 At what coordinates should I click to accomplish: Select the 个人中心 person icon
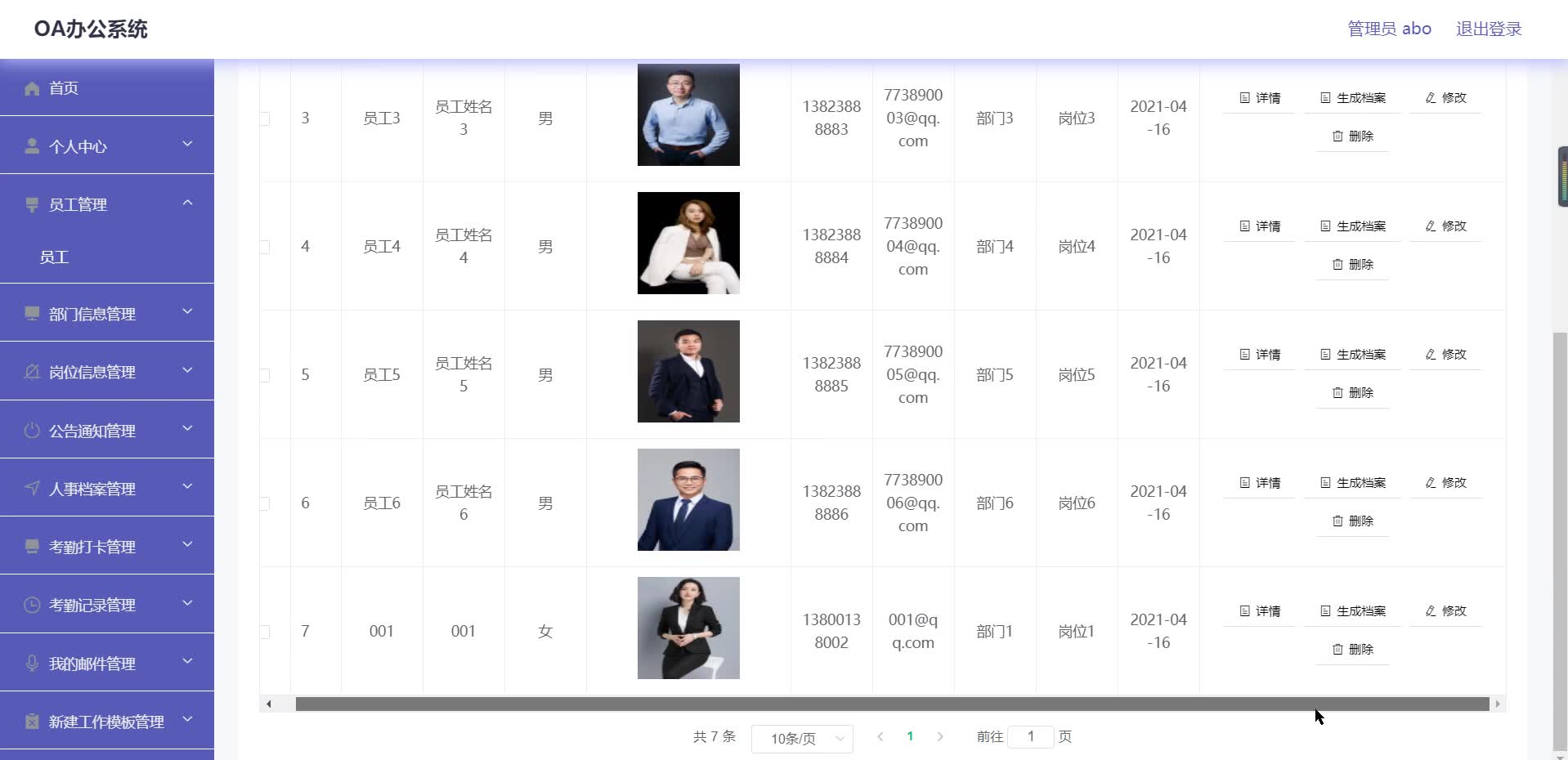coord(31,146)
